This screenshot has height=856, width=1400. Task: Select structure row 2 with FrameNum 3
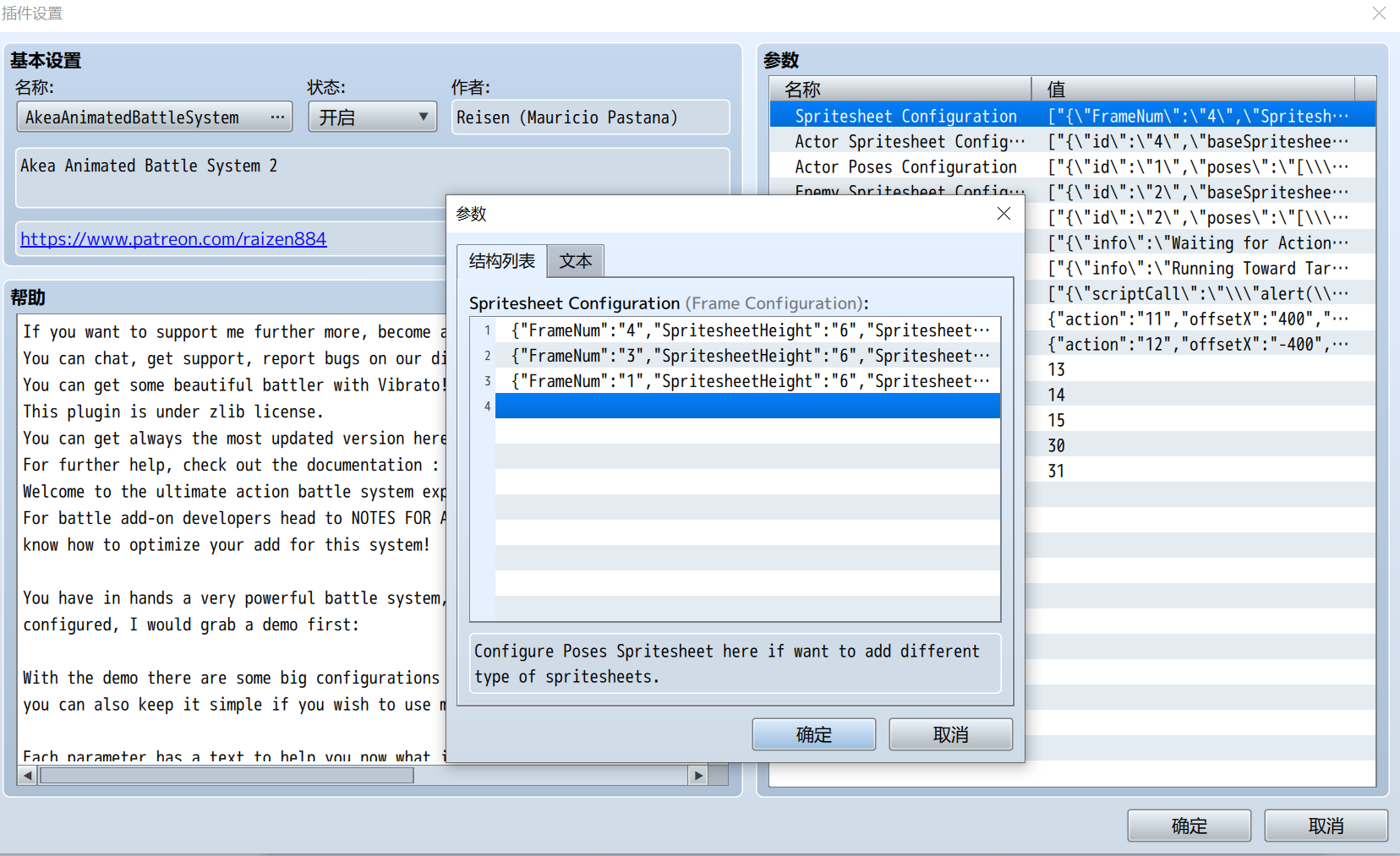coord(747,356)
